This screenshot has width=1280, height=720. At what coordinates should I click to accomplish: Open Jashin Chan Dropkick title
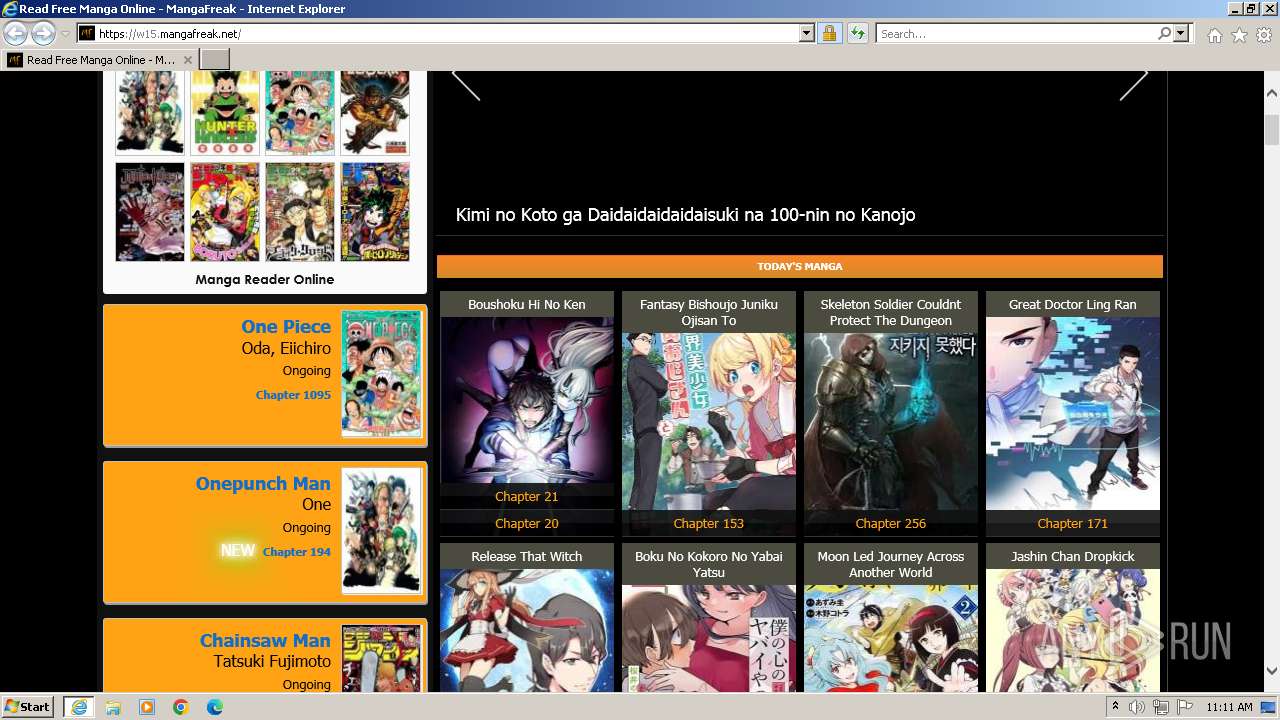click(1073, 556)
